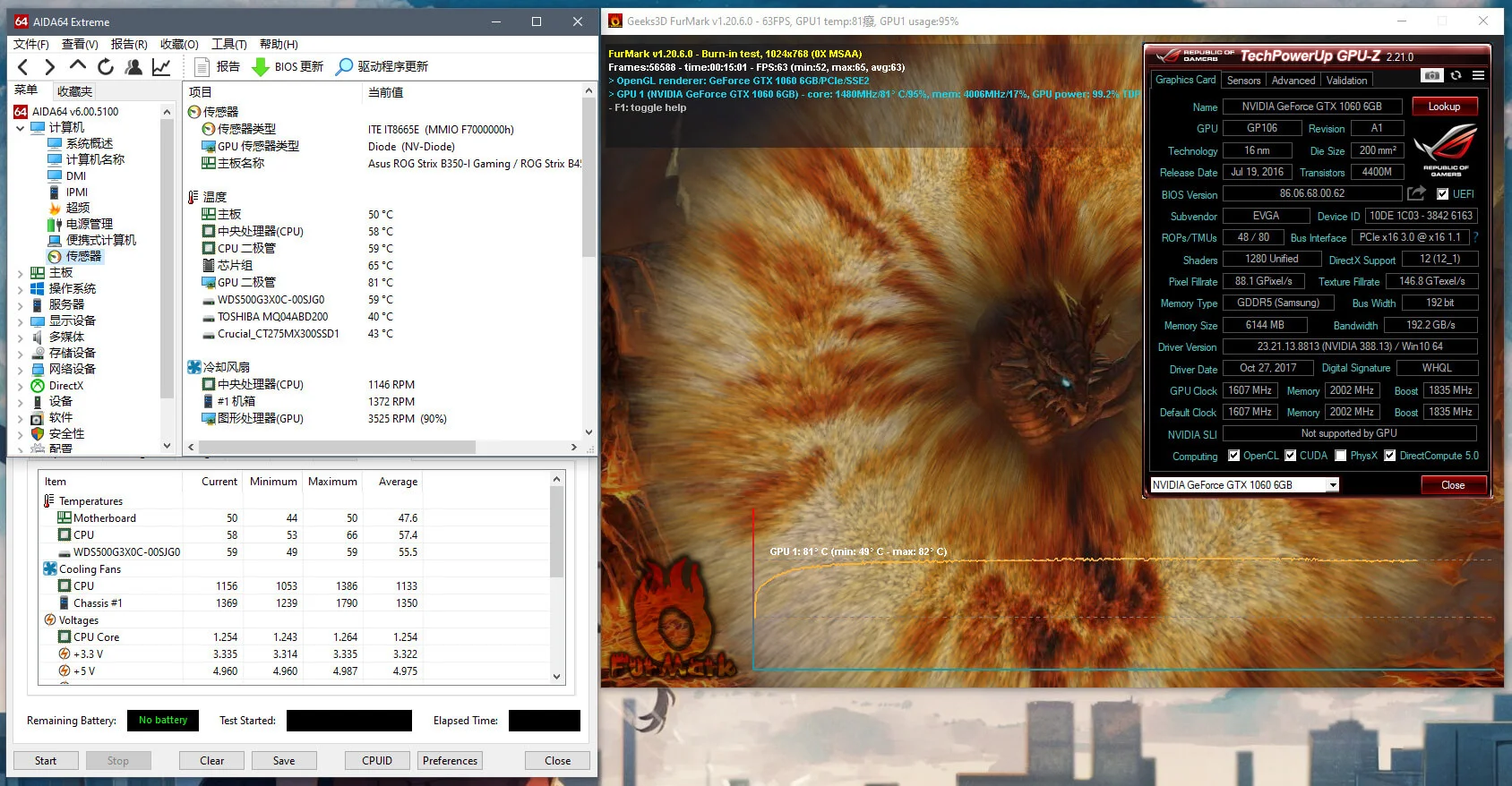The width and height of the screenshot is (1512, 786).
Task: Collapse the 计算机 tree node
Action: coord(20,128)
